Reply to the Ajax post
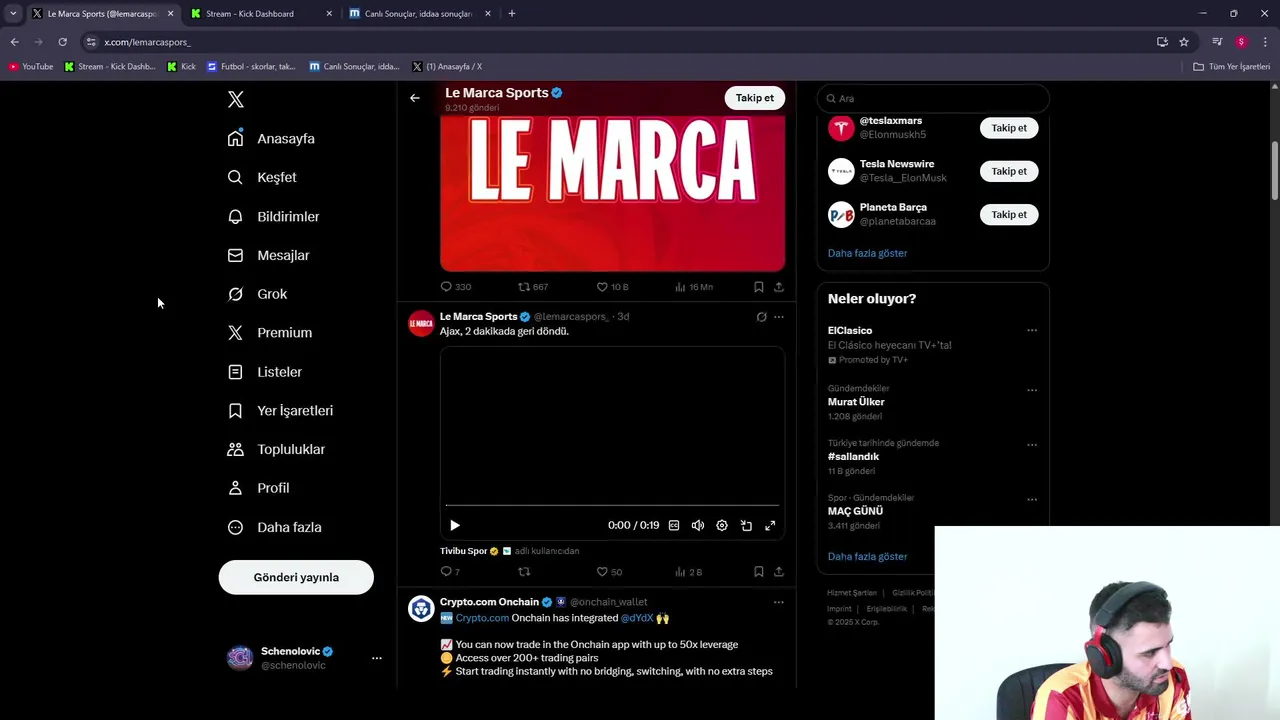This screenshot has width=1280, height=720. (x=450, y=572)
